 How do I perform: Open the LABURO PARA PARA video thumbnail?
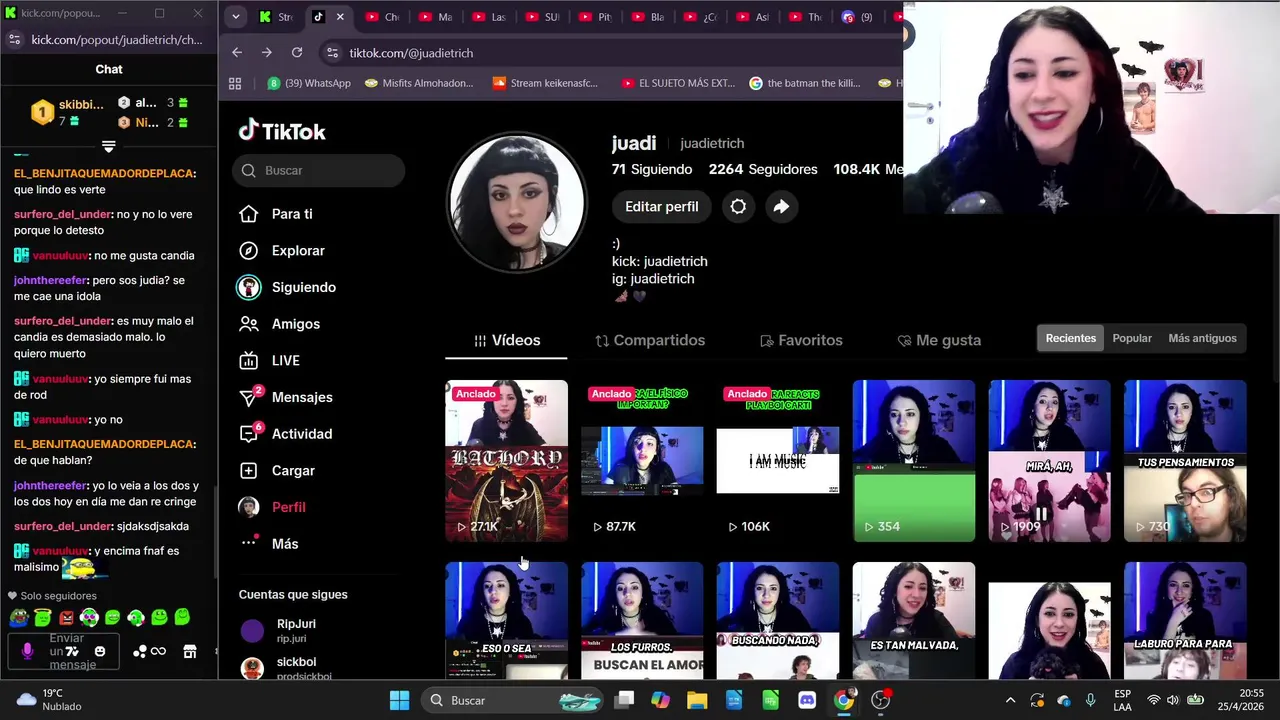pyautogui.click(x=1185, y=620)
